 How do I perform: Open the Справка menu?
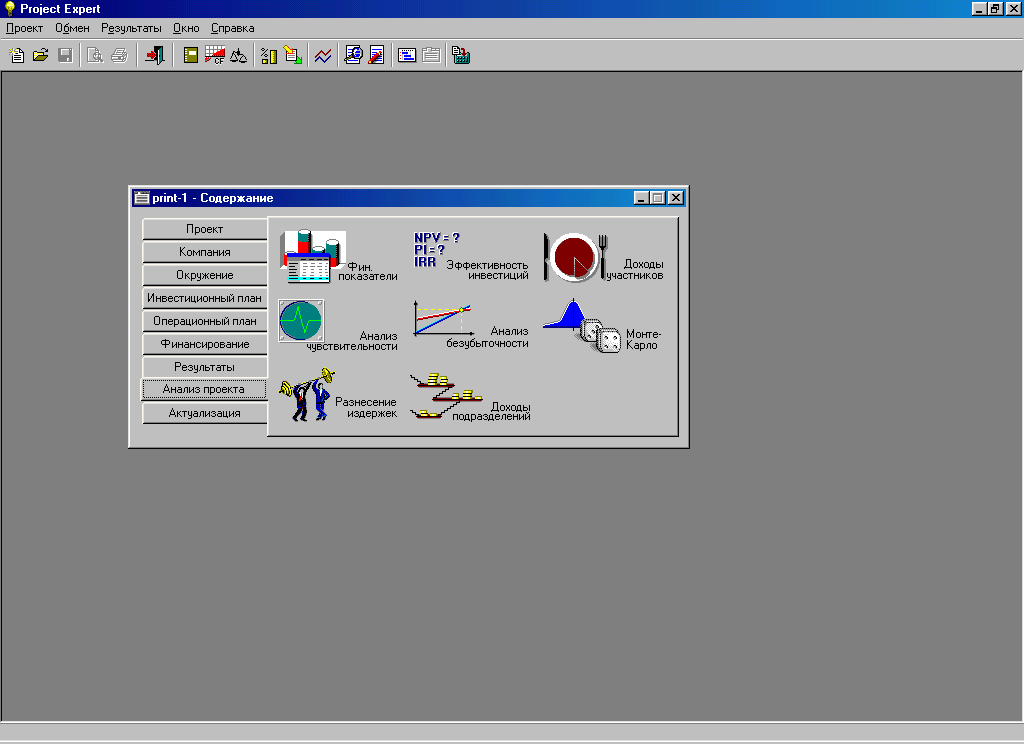(232, 28)
